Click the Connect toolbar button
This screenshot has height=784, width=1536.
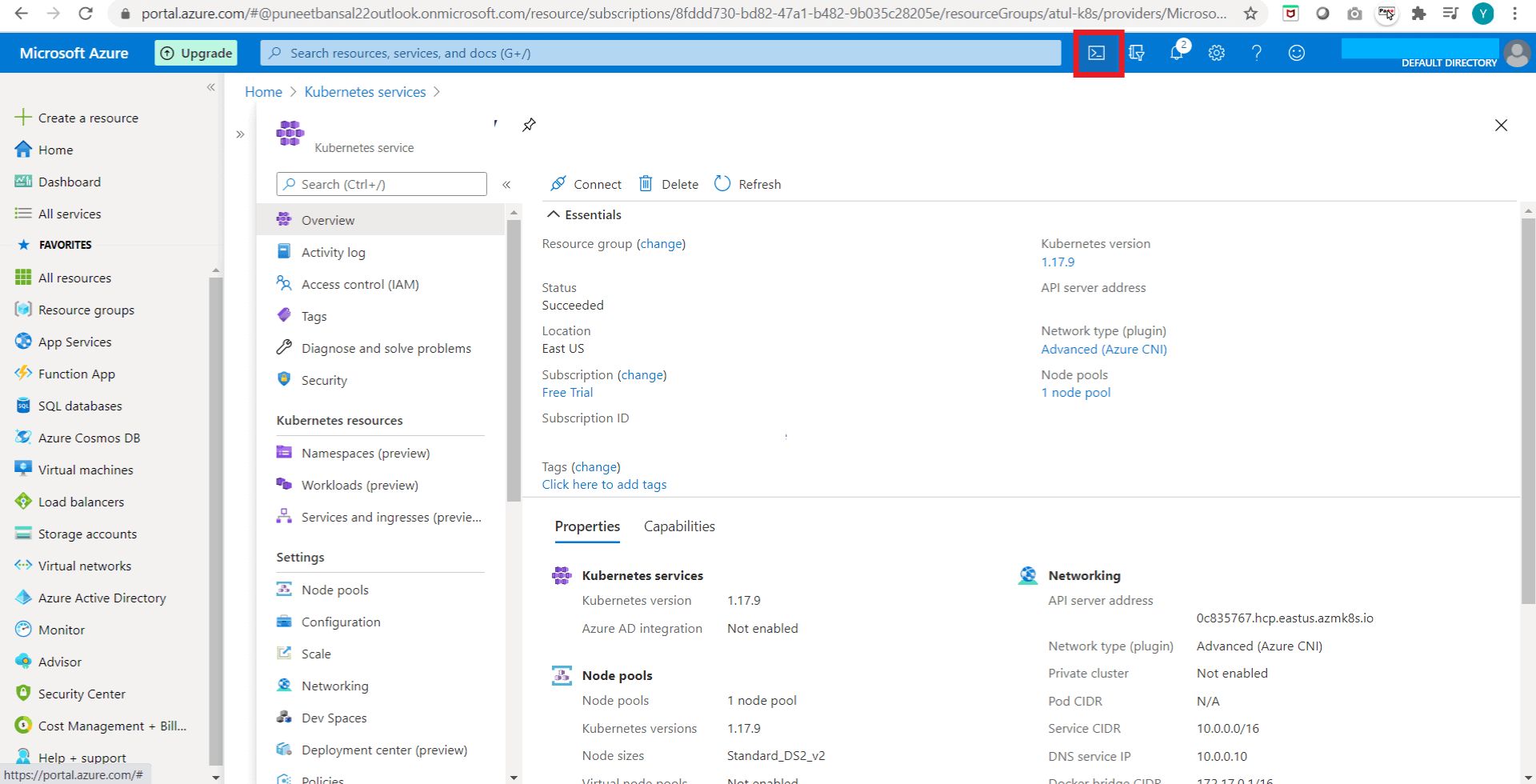586,184
